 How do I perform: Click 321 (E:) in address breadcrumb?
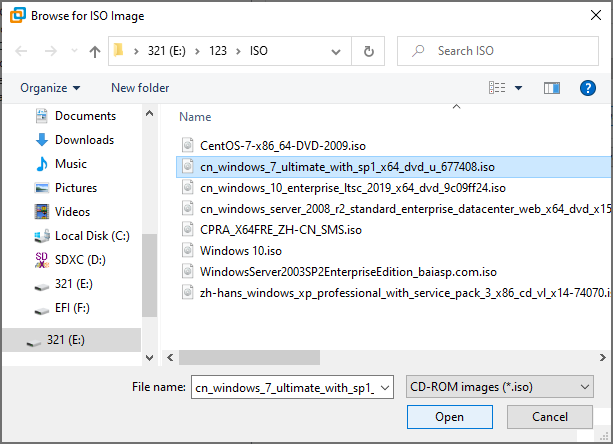coord(167,51)
